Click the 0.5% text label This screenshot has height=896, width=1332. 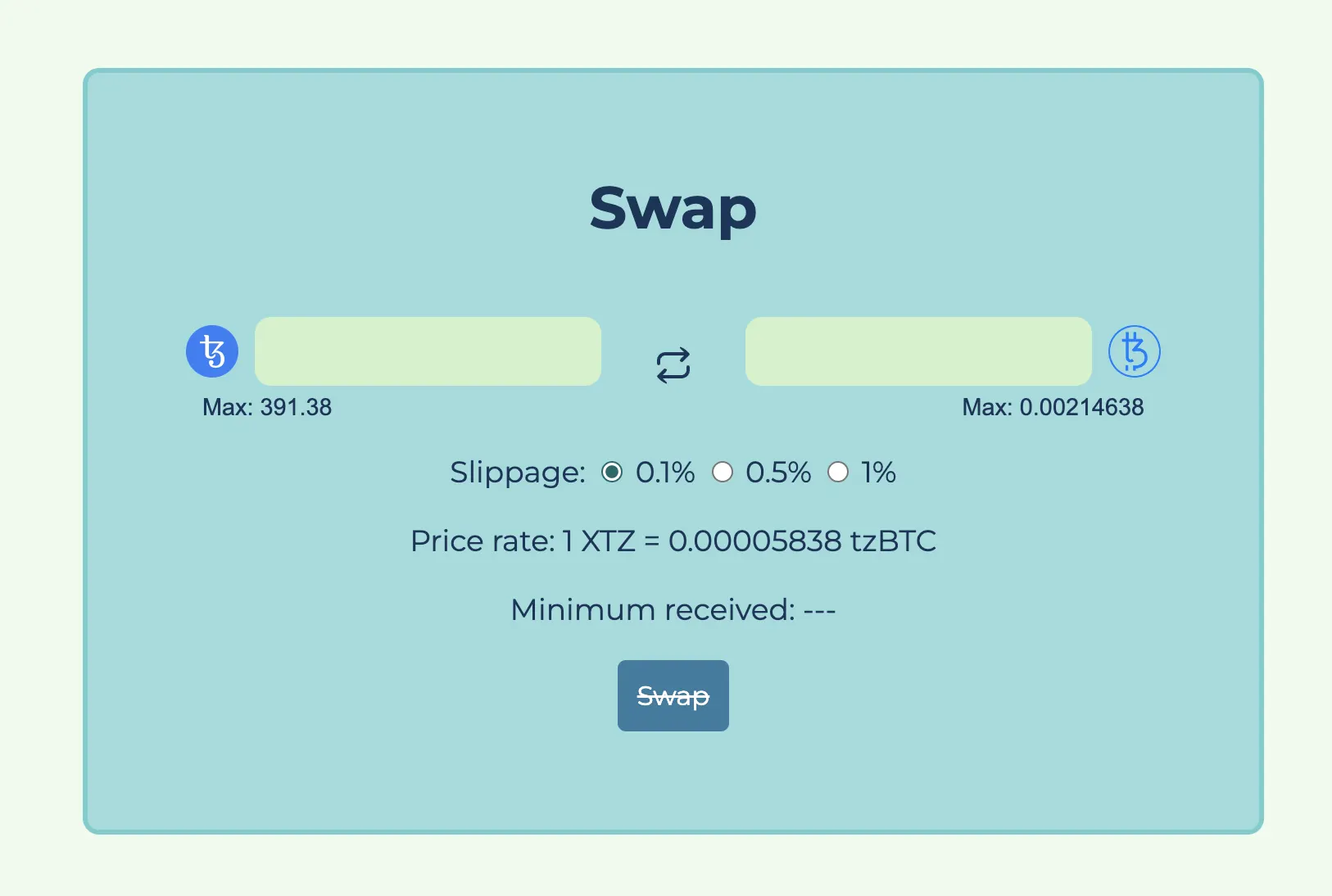pyautogui.click(x=778, y=473)
